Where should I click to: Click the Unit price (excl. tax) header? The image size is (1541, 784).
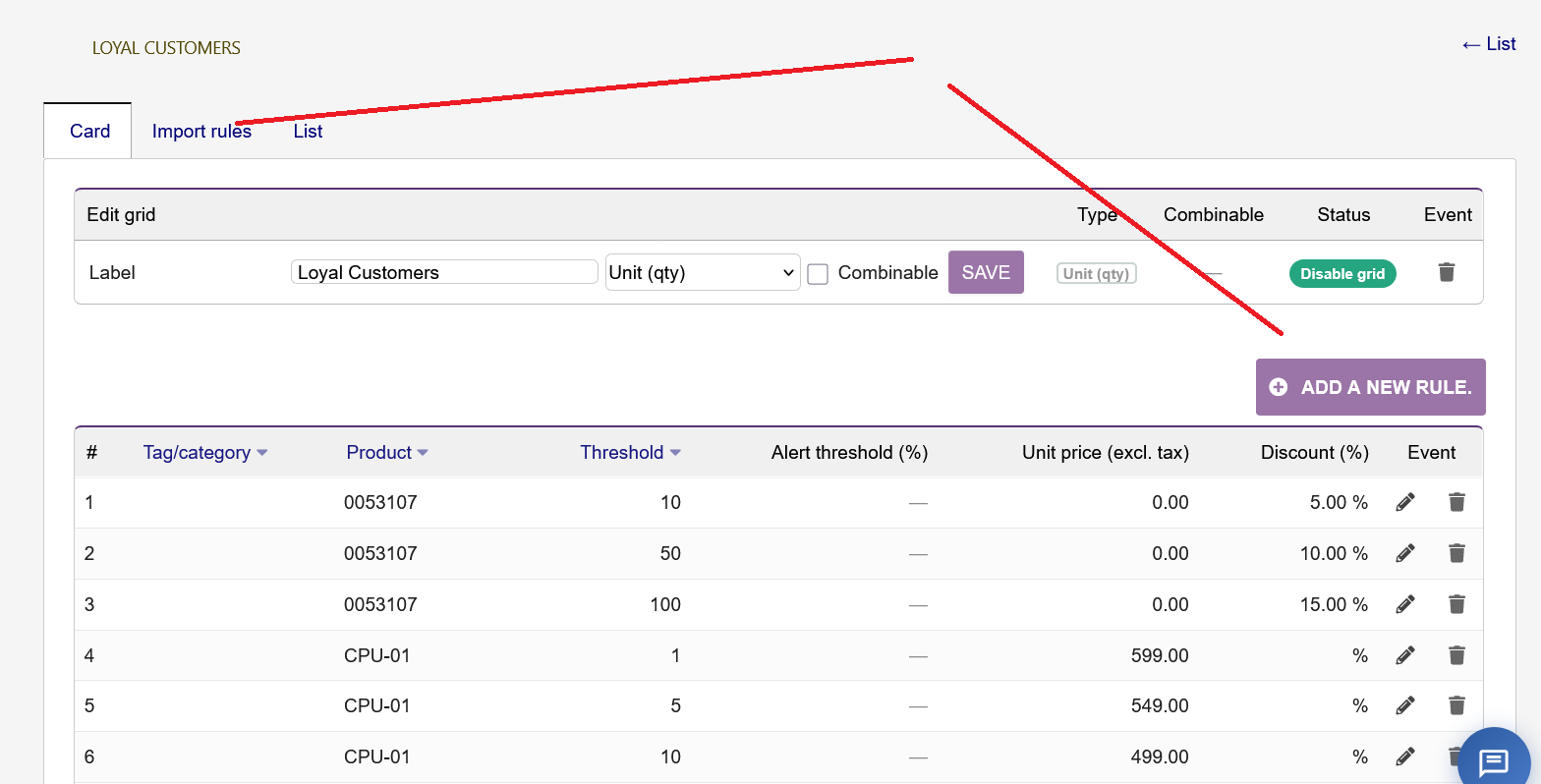[x=1106, y=453]
